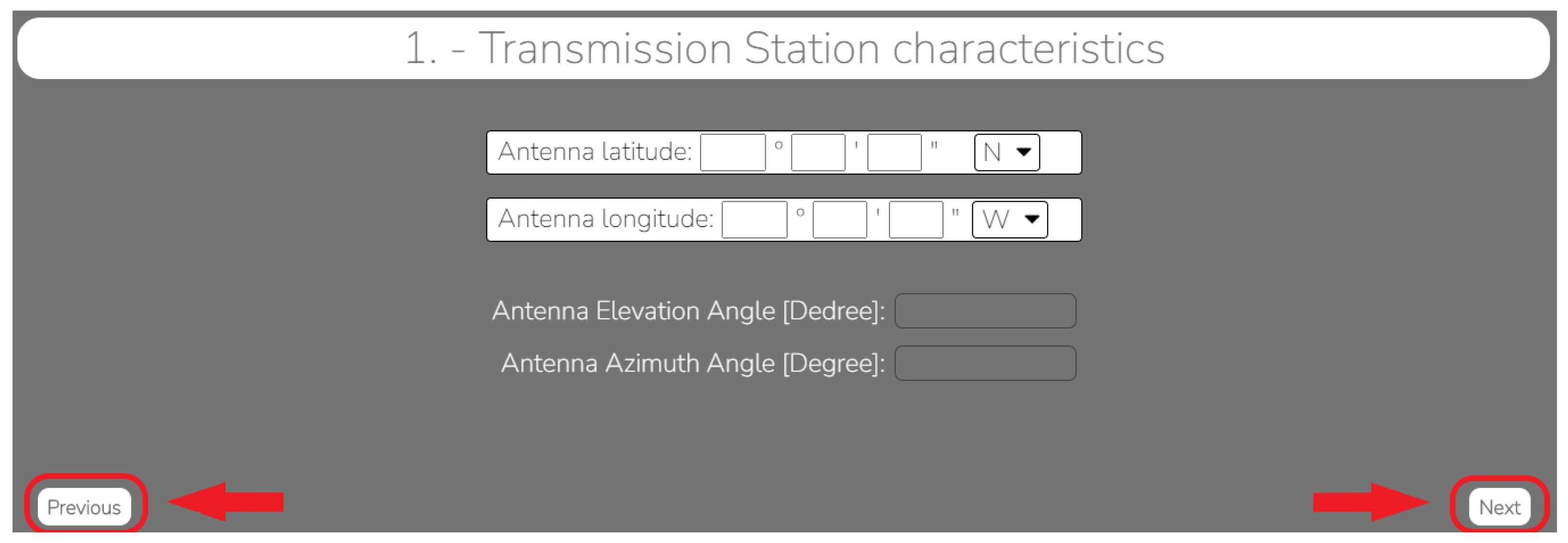This screenshot has width=1568, height=543.
Task: Click the "Antenna latitude:" label
Action: tap(595, 152)
